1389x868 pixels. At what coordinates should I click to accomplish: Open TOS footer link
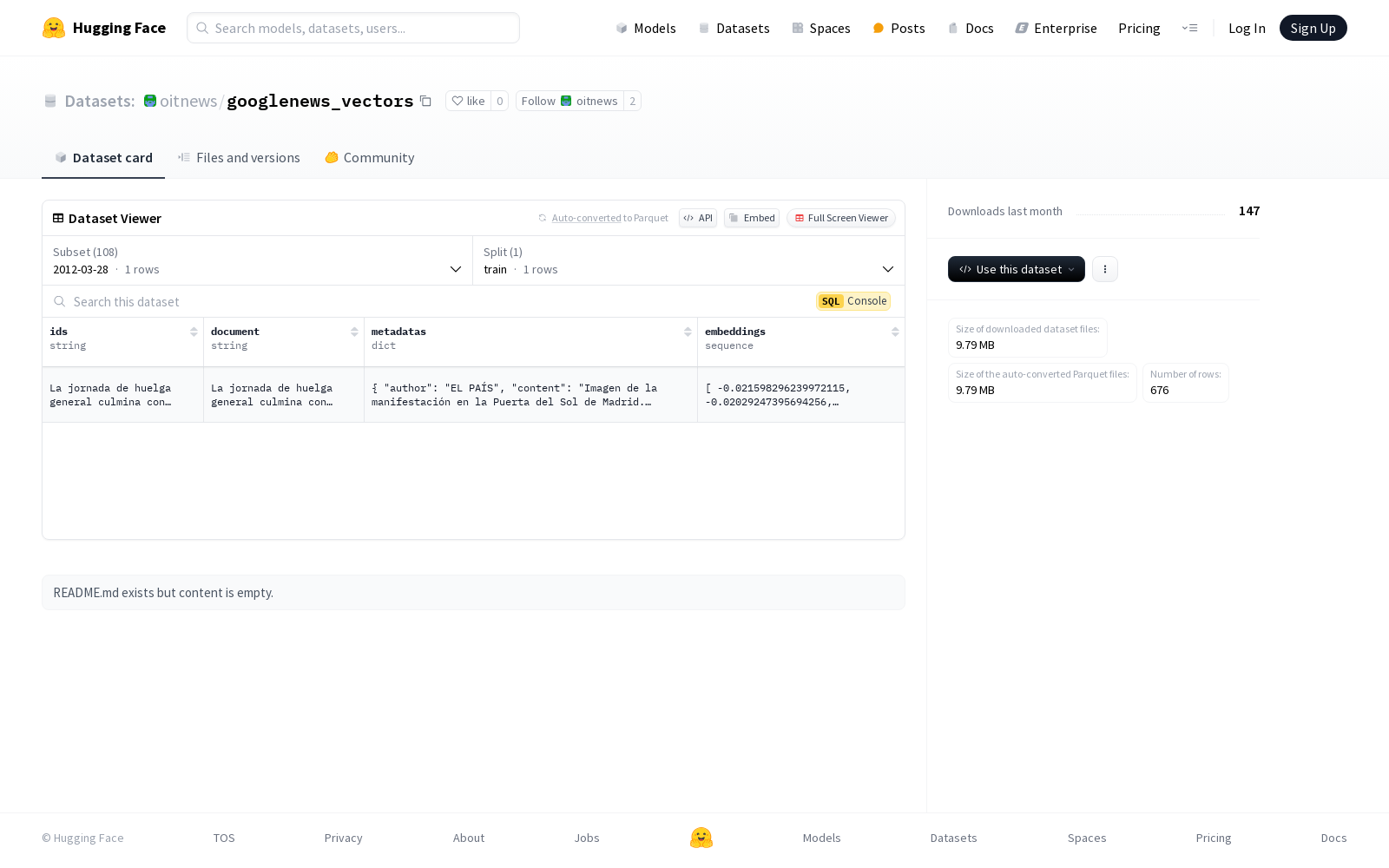(x=224, y=838)
